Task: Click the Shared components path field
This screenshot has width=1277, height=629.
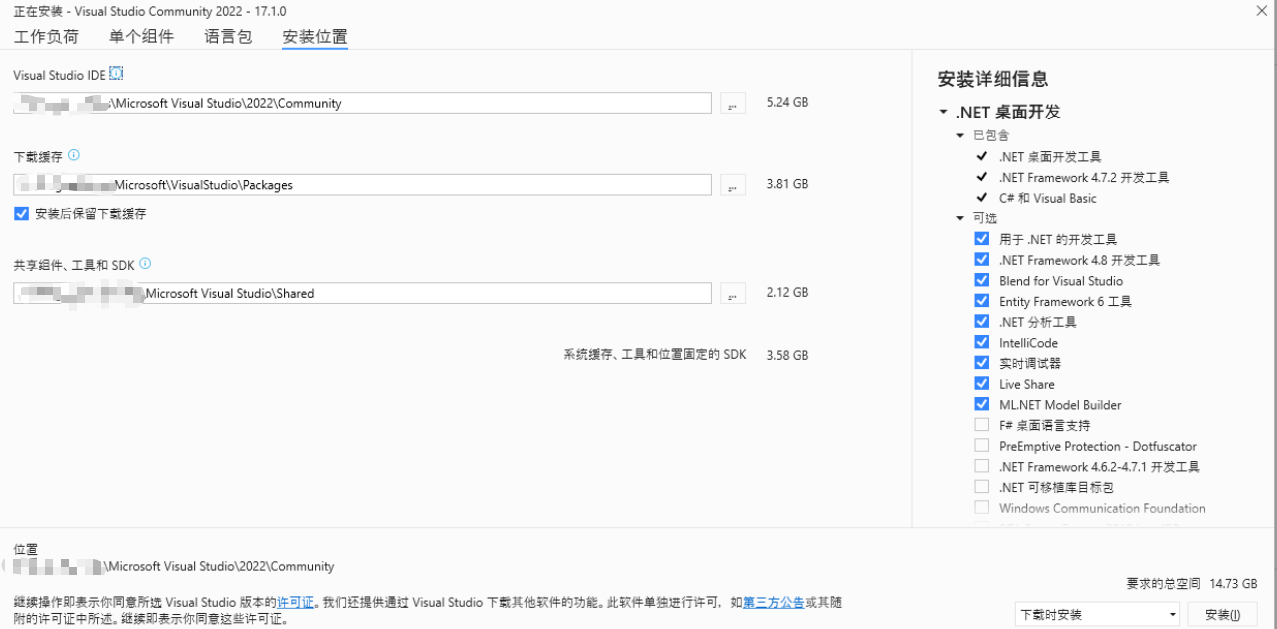Action: [x=362, y=293]
